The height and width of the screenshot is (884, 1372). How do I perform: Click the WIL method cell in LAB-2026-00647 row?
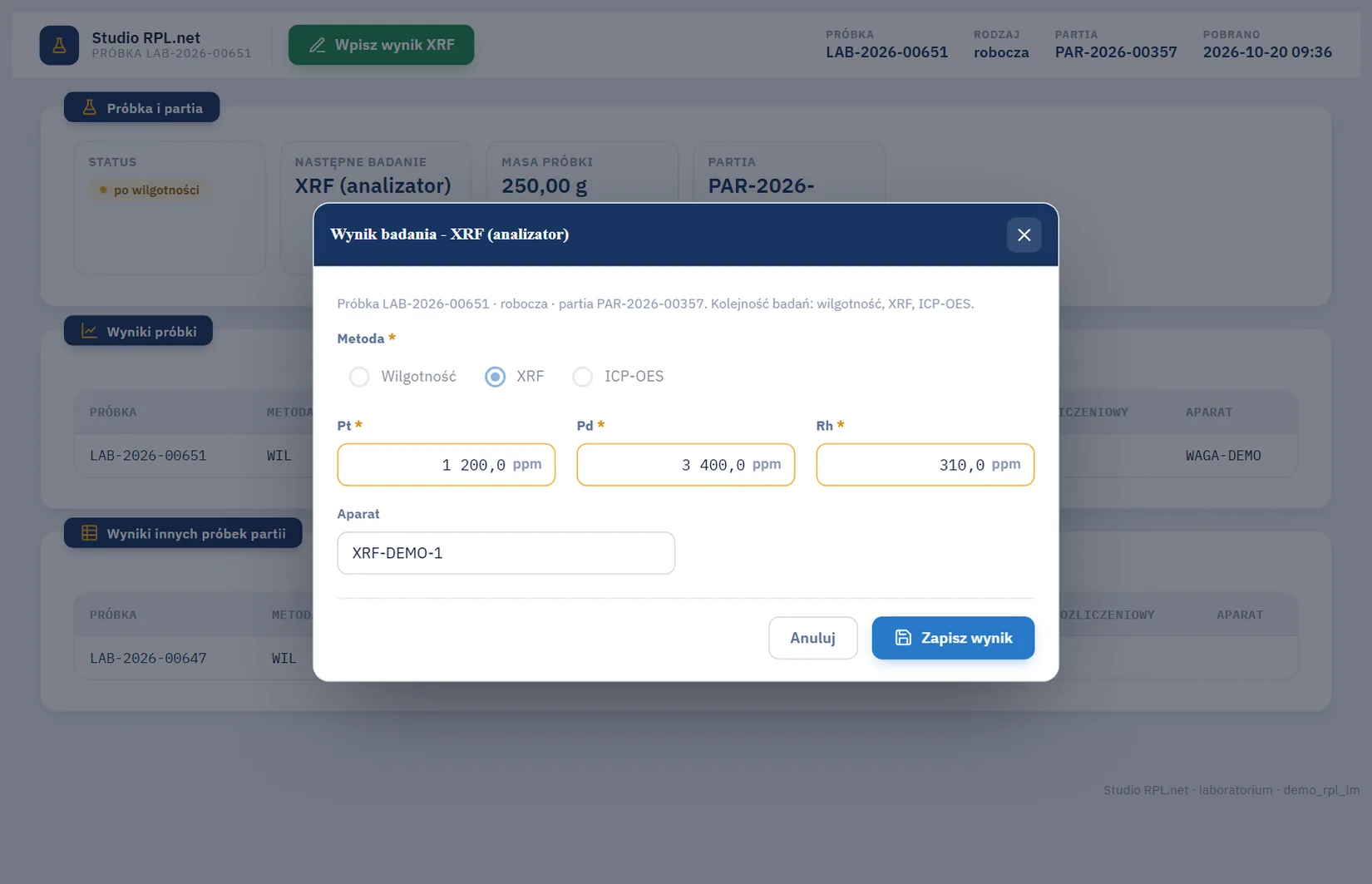tap(284, 659)
